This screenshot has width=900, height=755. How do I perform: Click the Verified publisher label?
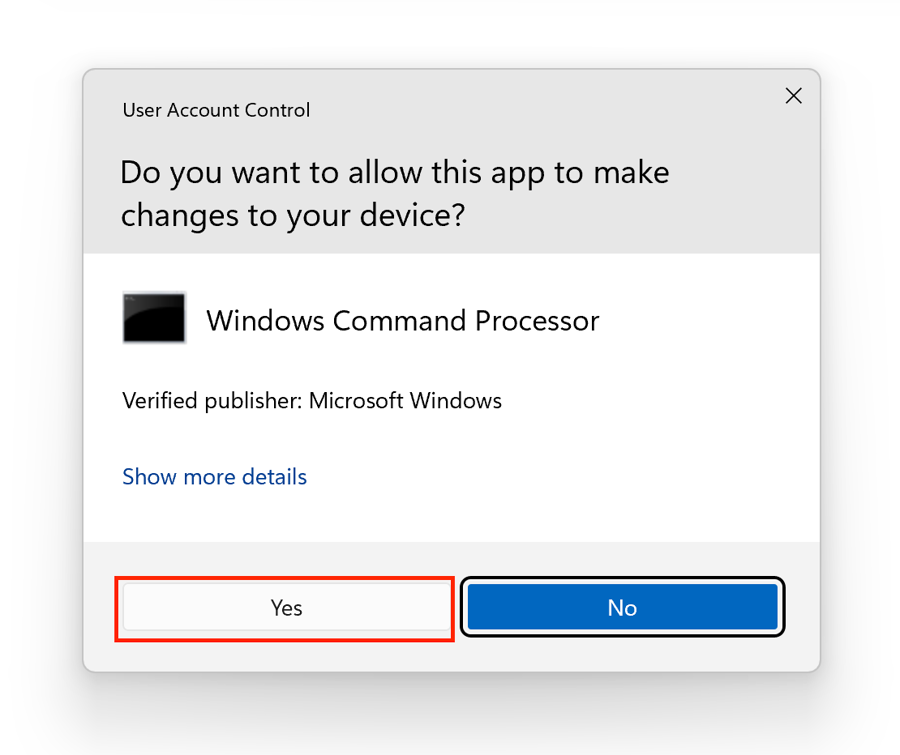pyautogui.click(x=212, y=401)
